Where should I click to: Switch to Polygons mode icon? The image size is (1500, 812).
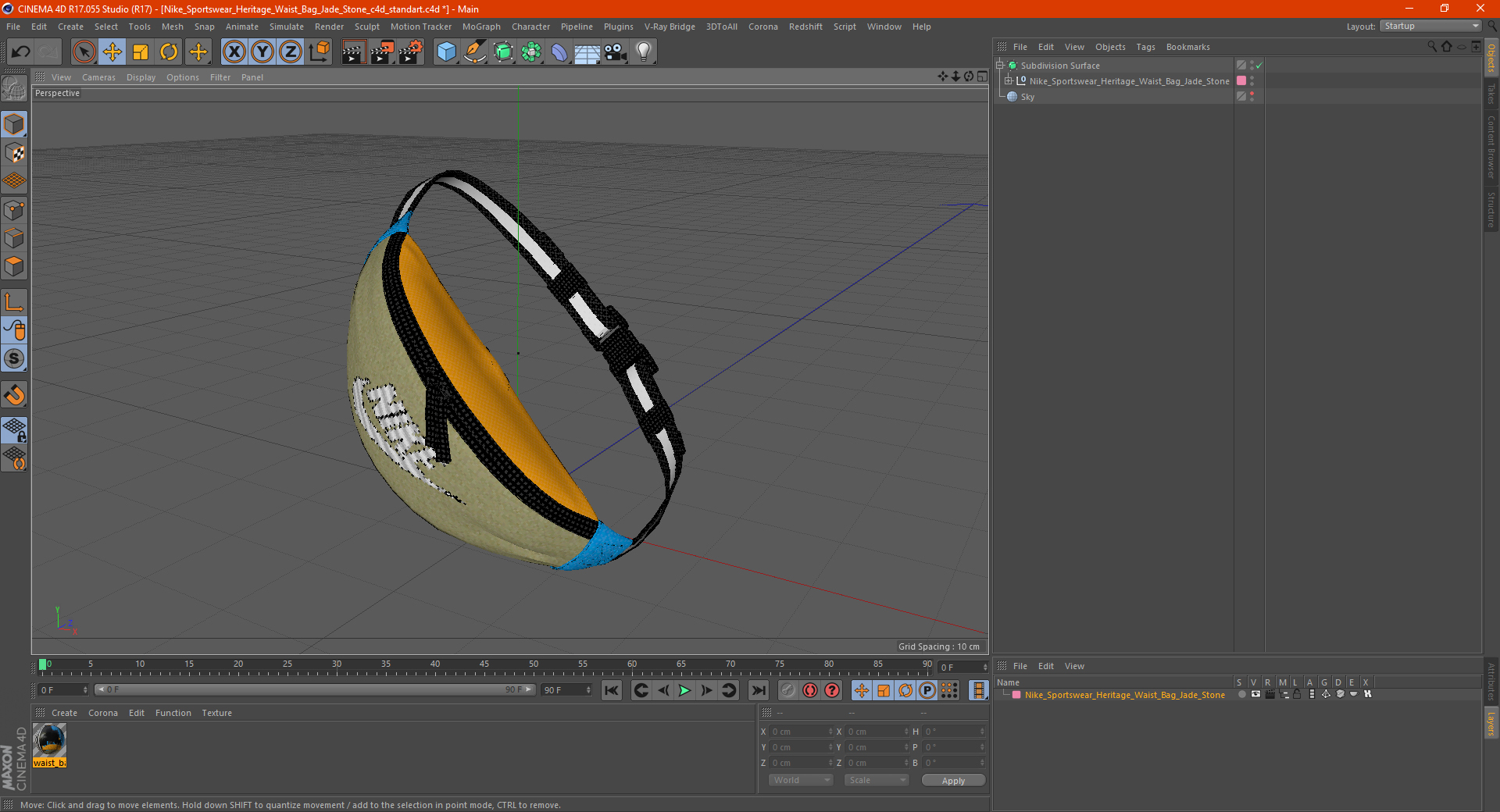click(14, 266)
